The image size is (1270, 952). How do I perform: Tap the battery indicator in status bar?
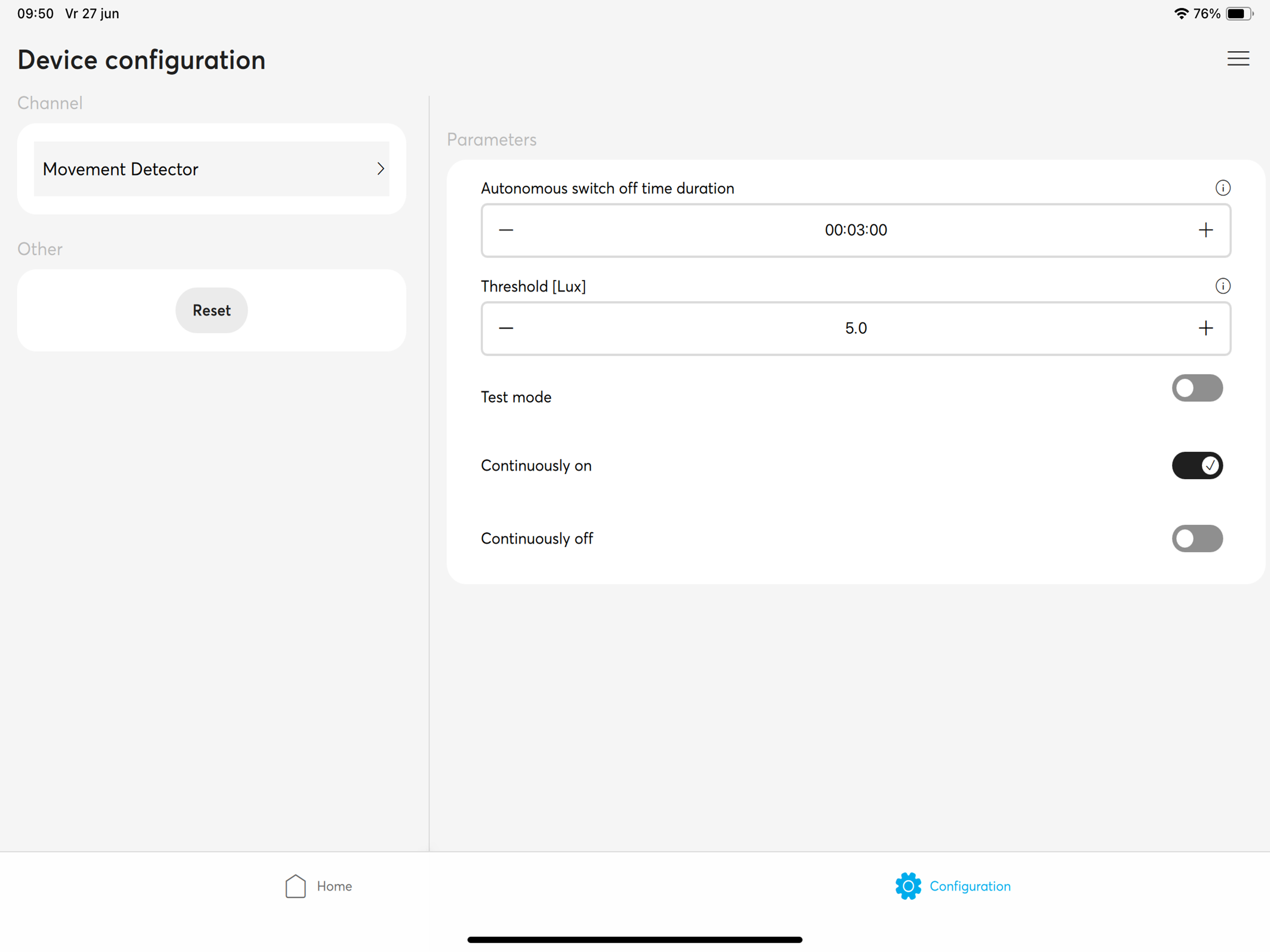point(1239,14)
